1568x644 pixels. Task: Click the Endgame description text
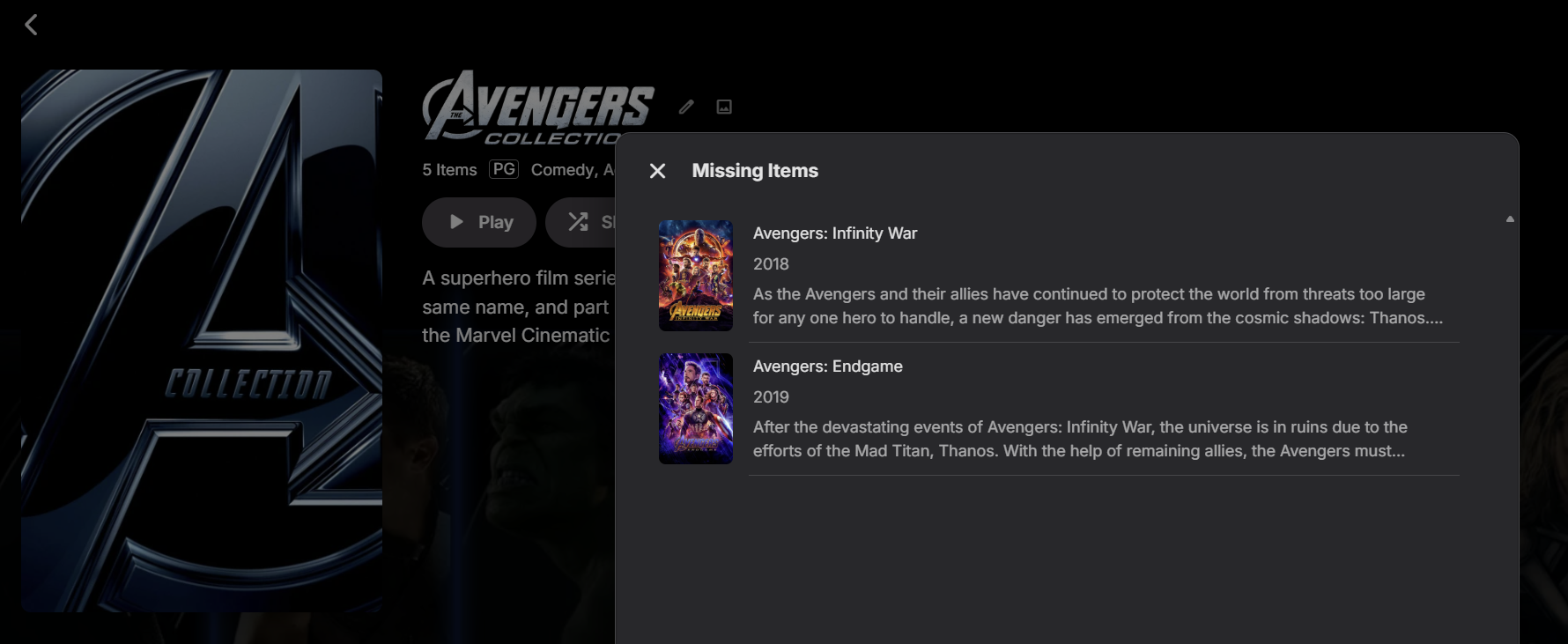pos(1080,439)
